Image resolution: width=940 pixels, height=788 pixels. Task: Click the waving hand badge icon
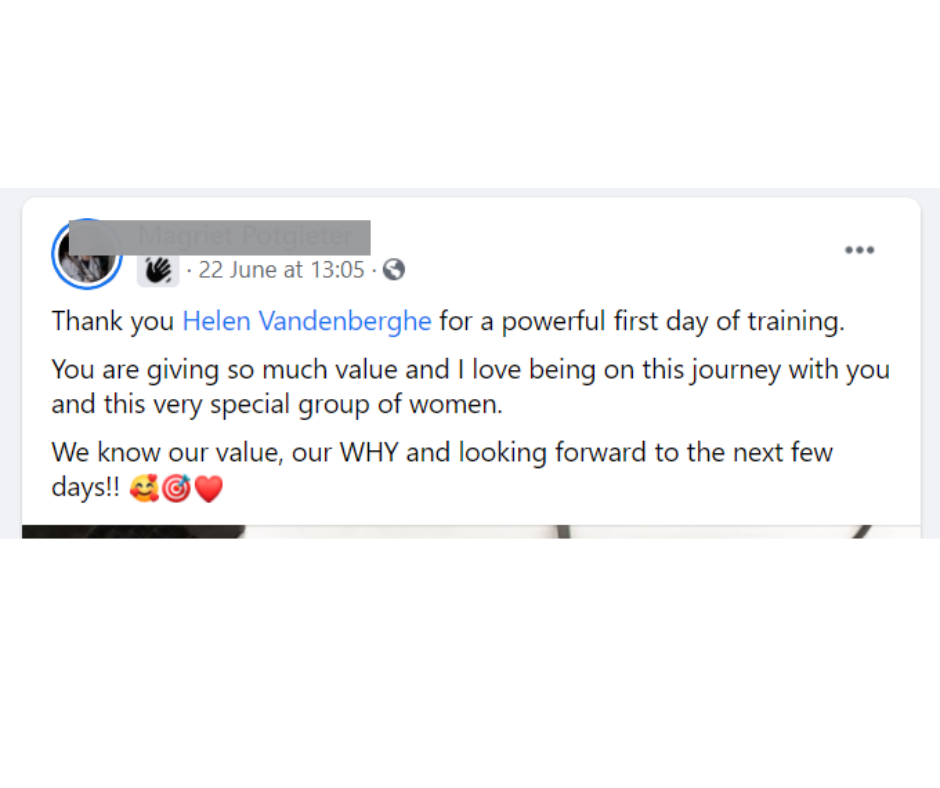(x=158, y=270)
